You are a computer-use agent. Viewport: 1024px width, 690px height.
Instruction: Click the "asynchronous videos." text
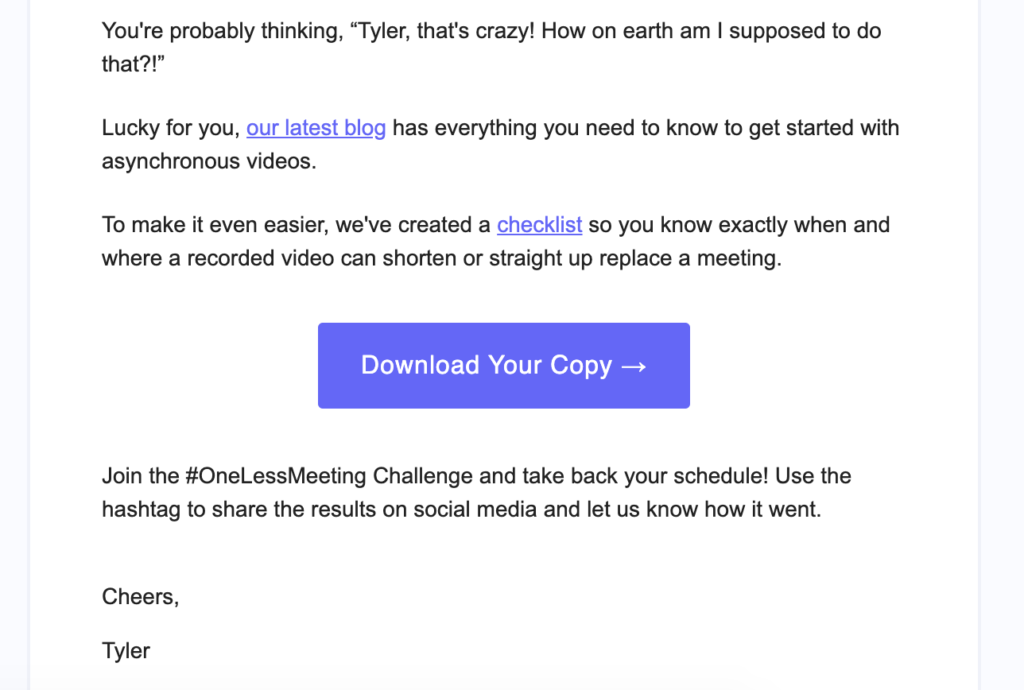click(x=209, y=161)
